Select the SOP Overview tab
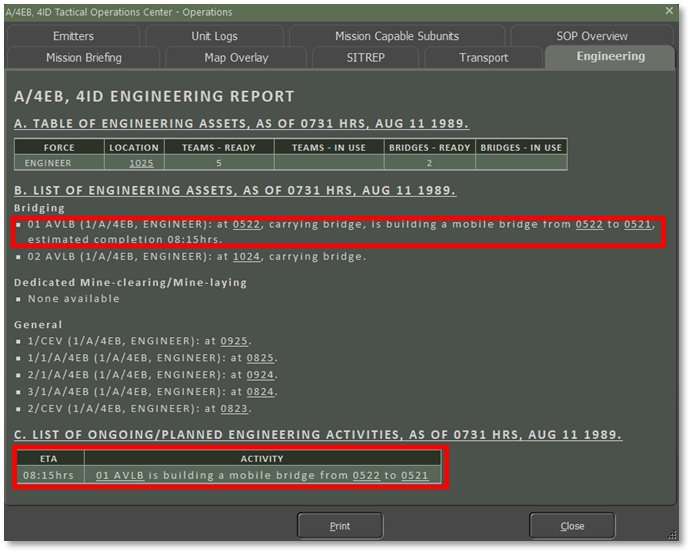 tap(592, 36)
